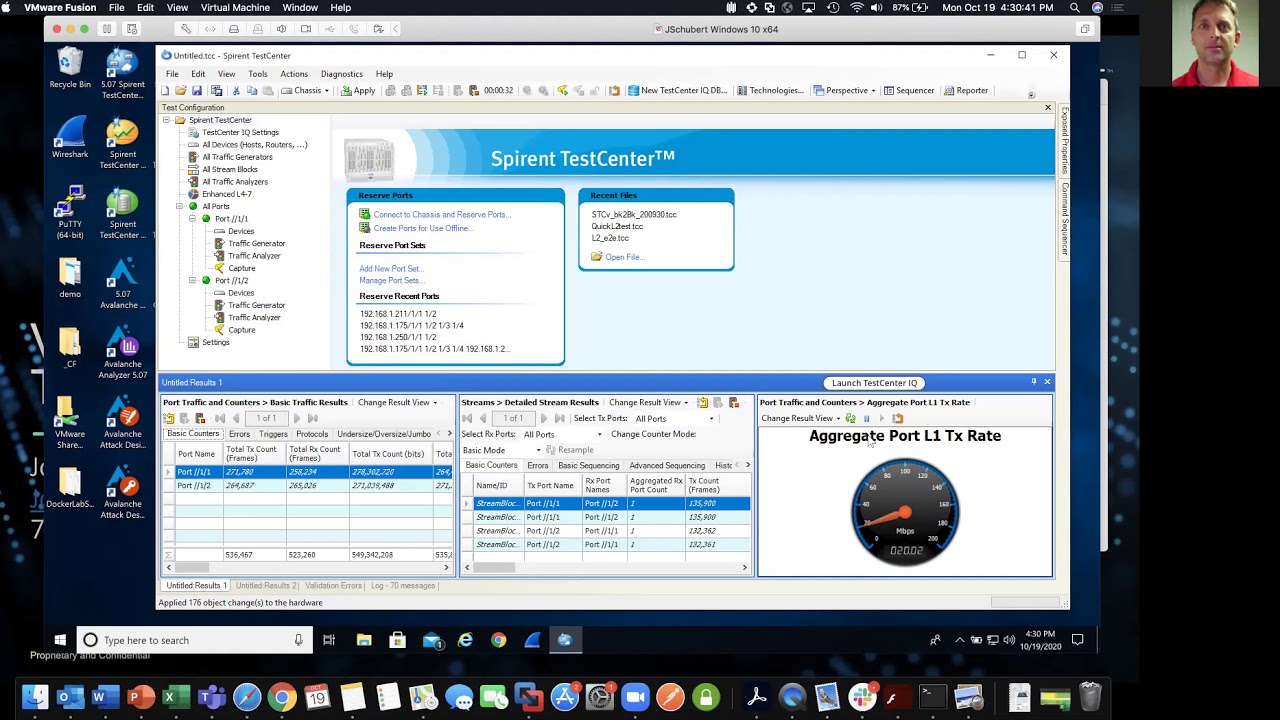Select All Traffic Generators tree item

pyautogui.click(x=237, y=157)
